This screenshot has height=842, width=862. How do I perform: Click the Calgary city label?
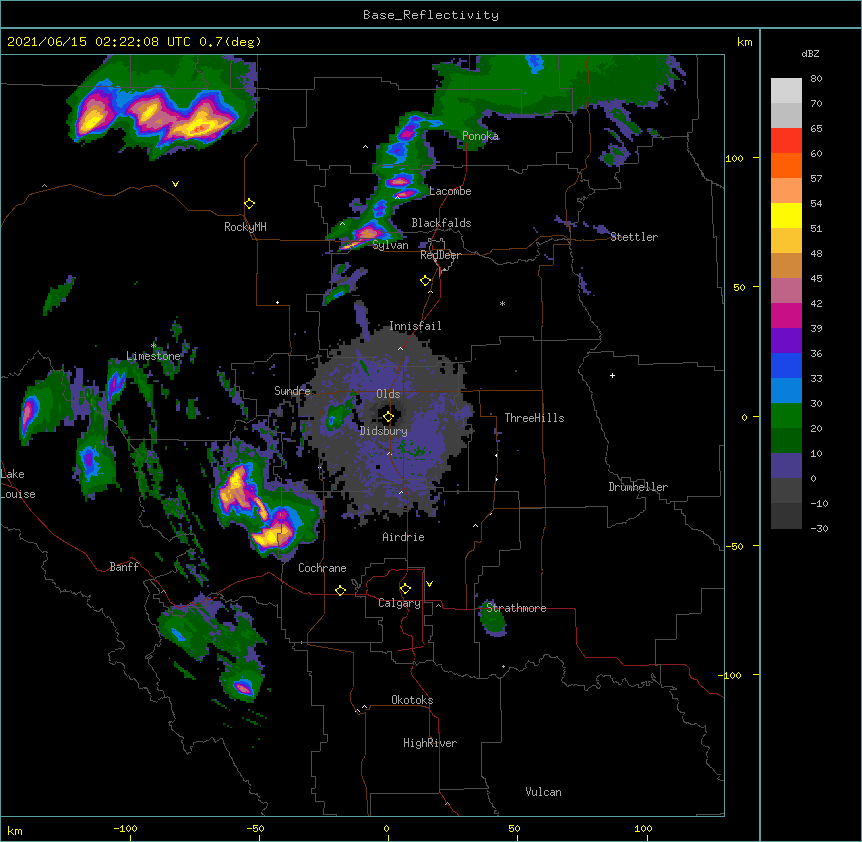(399, 603)
